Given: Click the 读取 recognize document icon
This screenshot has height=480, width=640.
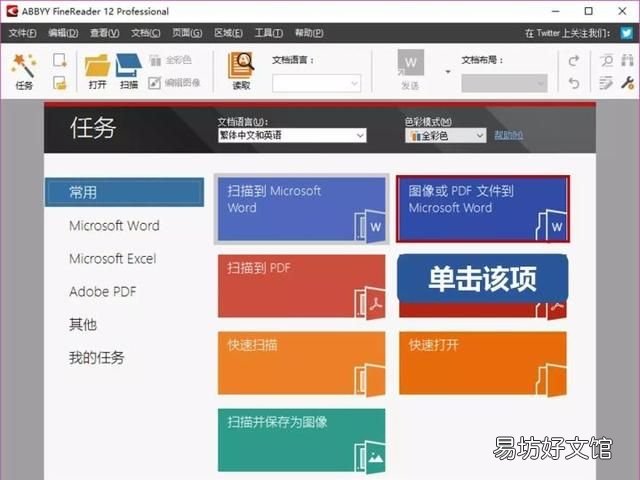Looking at the screenshot, I should coord(241,65).
